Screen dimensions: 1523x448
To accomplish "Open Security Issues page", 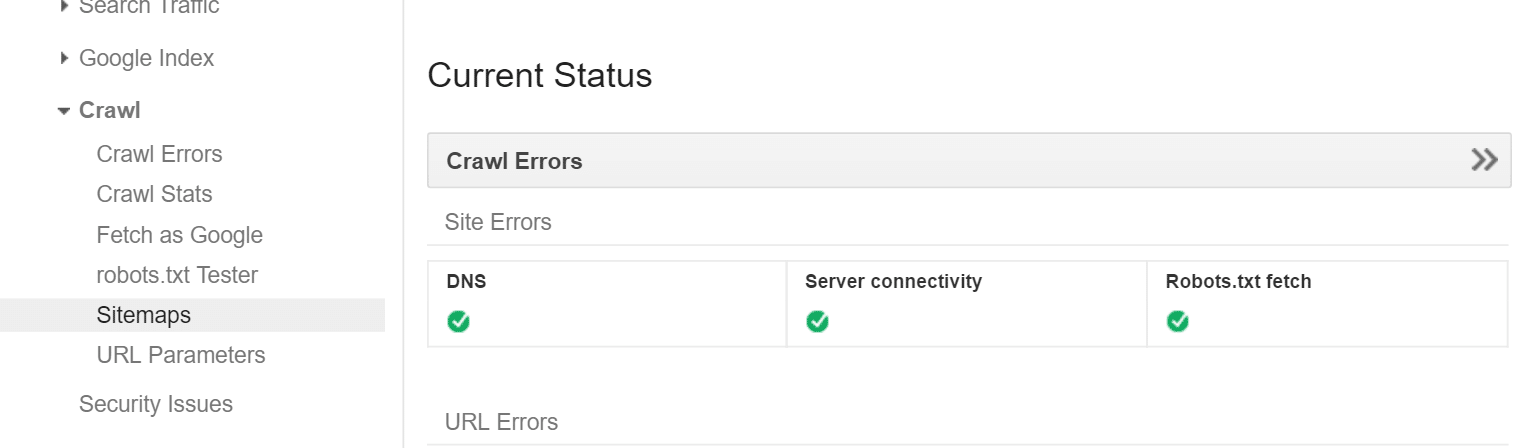I will [156, 404].
